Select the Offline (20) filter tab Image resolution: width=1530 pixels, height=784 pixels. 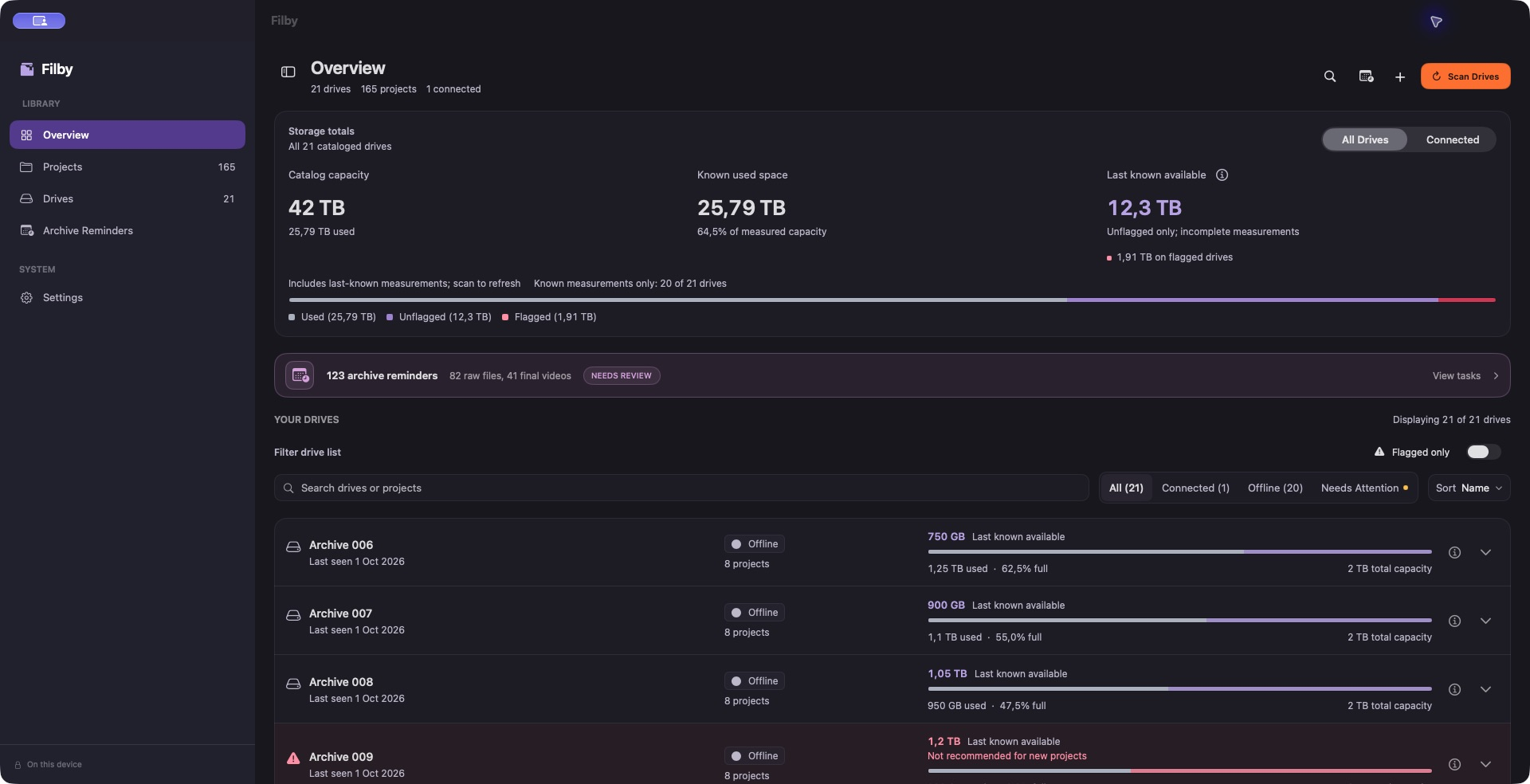coord(1275,488)
